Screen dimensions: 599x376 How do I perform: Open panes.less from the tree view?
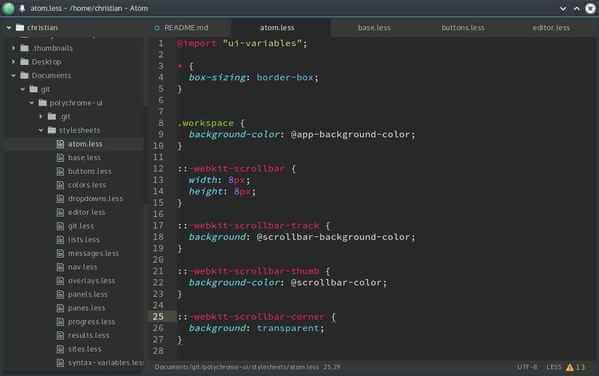[86, 308]
